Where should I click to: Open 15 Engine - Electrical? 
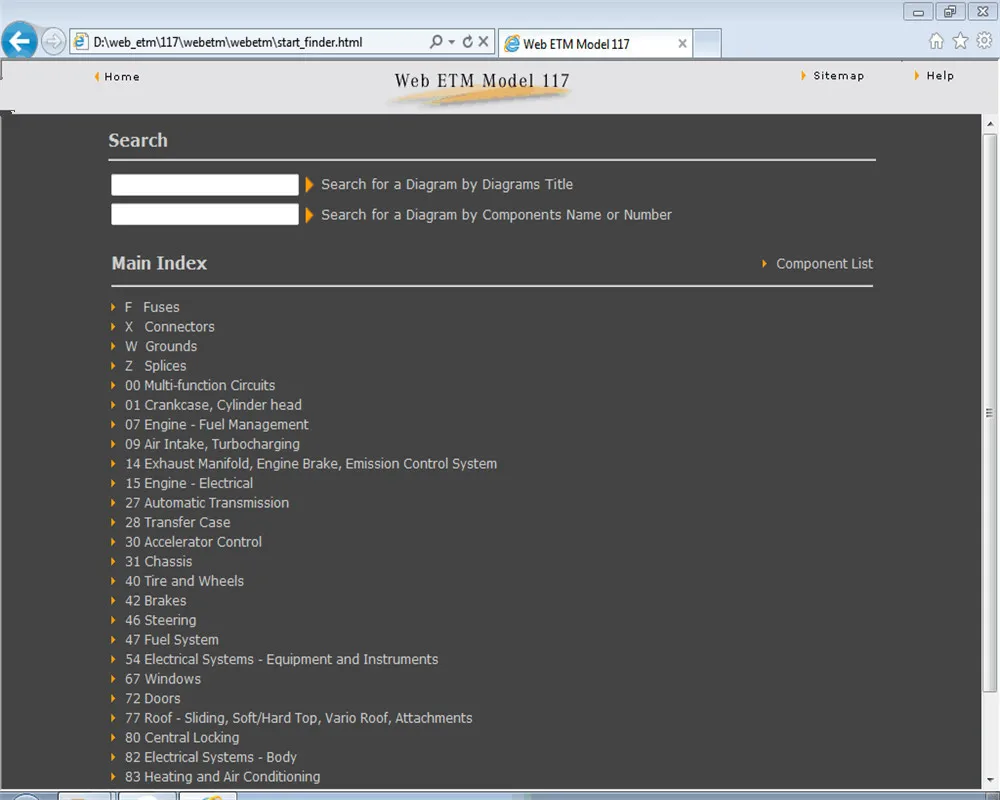point(189,484)
